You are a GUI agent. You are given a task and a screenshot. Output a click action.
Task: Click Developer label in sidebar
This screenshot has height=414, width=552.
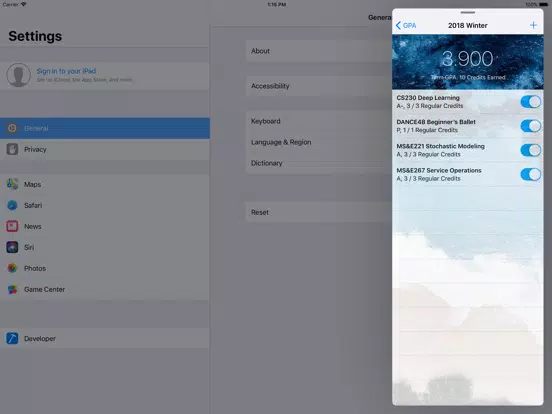[40, 338]
